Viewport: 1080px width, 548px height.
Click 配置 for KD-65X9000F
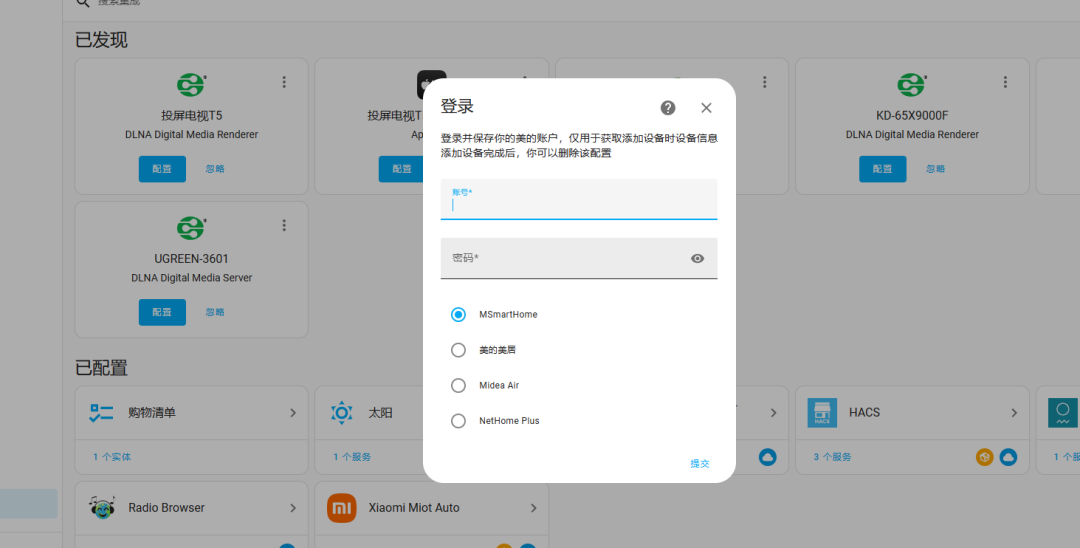(882, 169)
